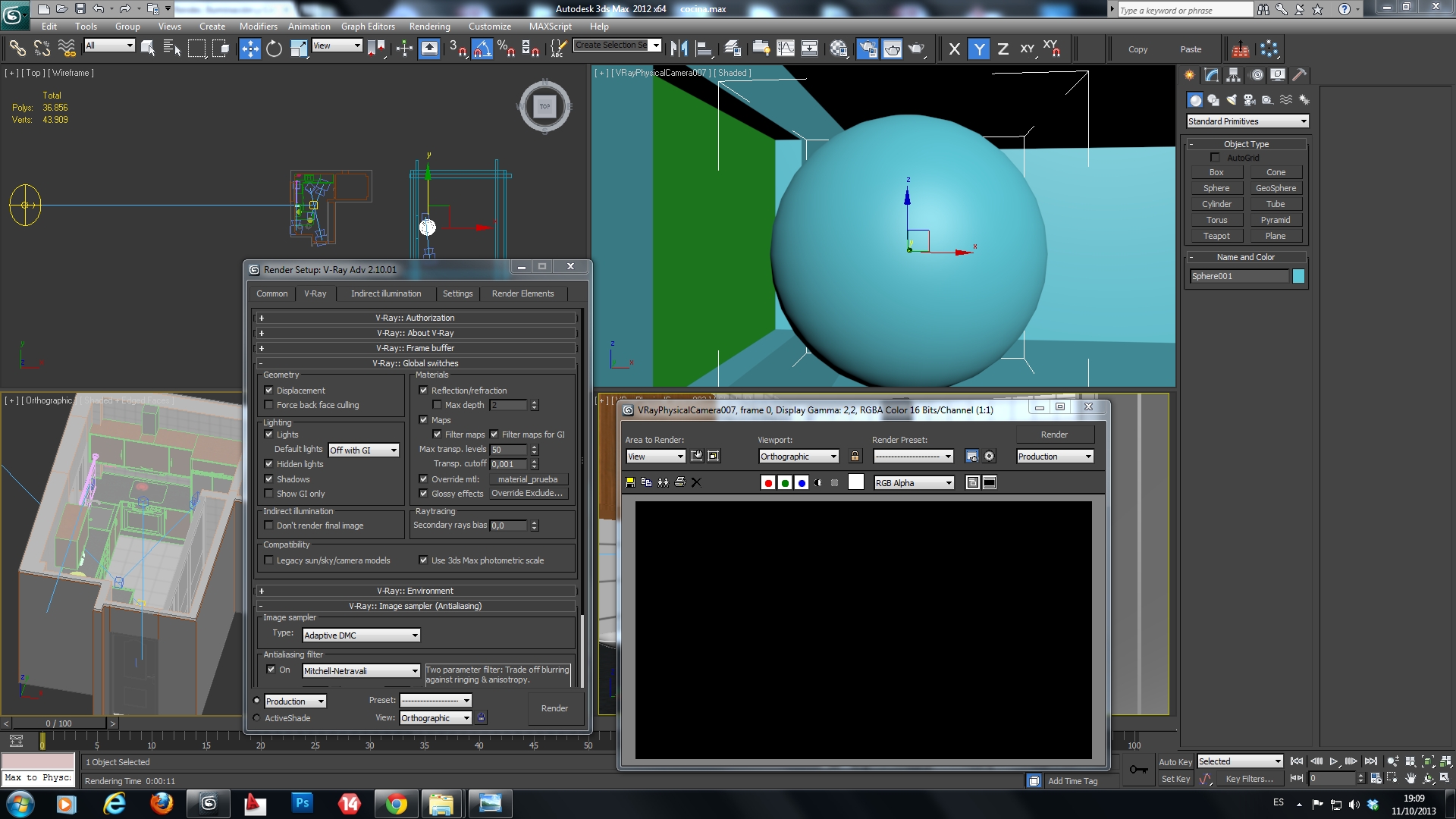1456x819 pixels.
Task: Expand the V-Ray Environment rollout
Action: coord(415,591)
